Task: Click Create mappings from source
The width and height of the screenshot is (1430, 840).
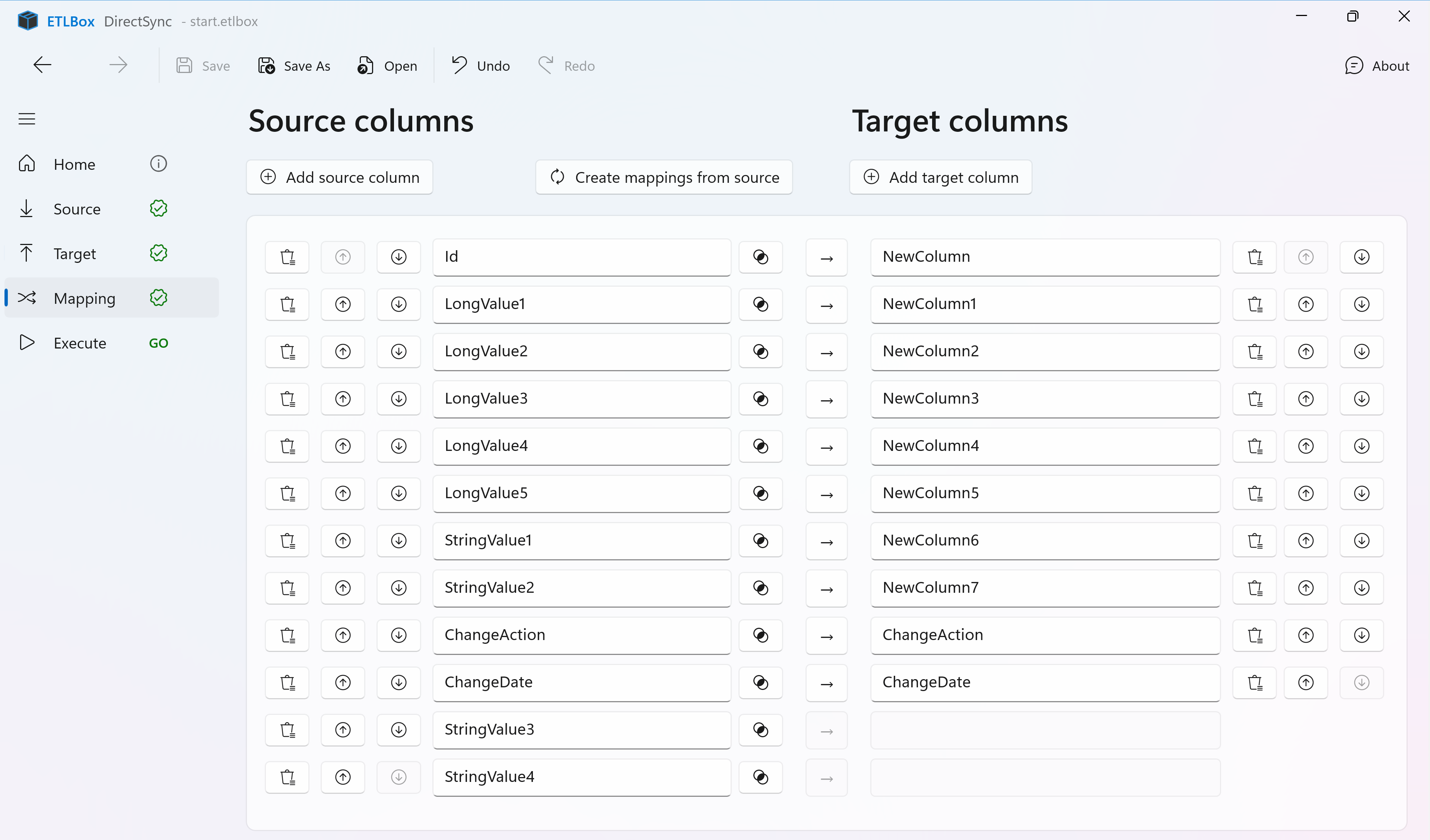Action: click(664, 177)
